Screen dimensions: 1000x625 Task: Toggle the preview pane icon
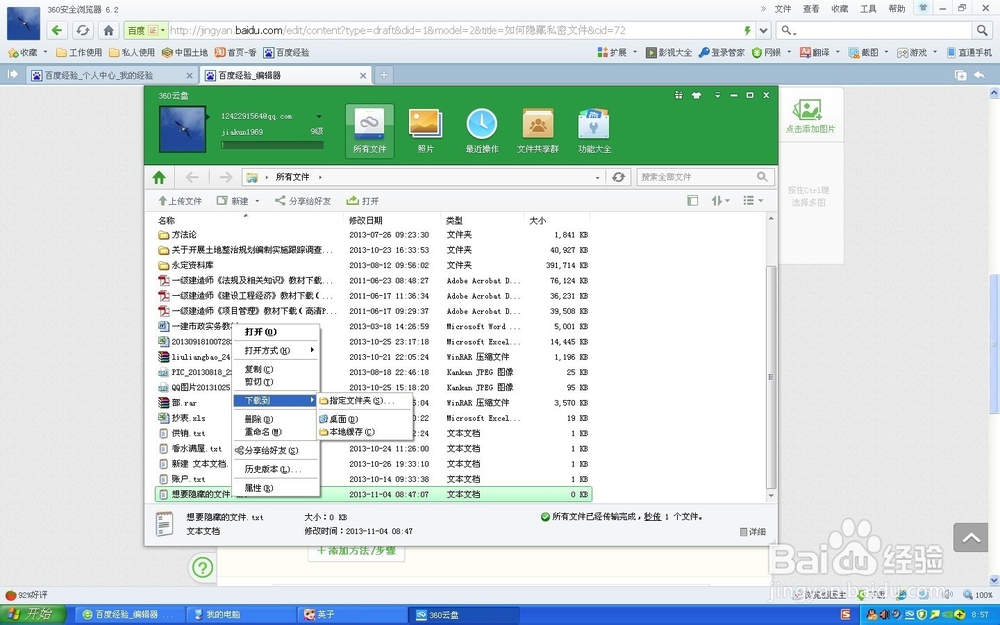pos(693,200)
